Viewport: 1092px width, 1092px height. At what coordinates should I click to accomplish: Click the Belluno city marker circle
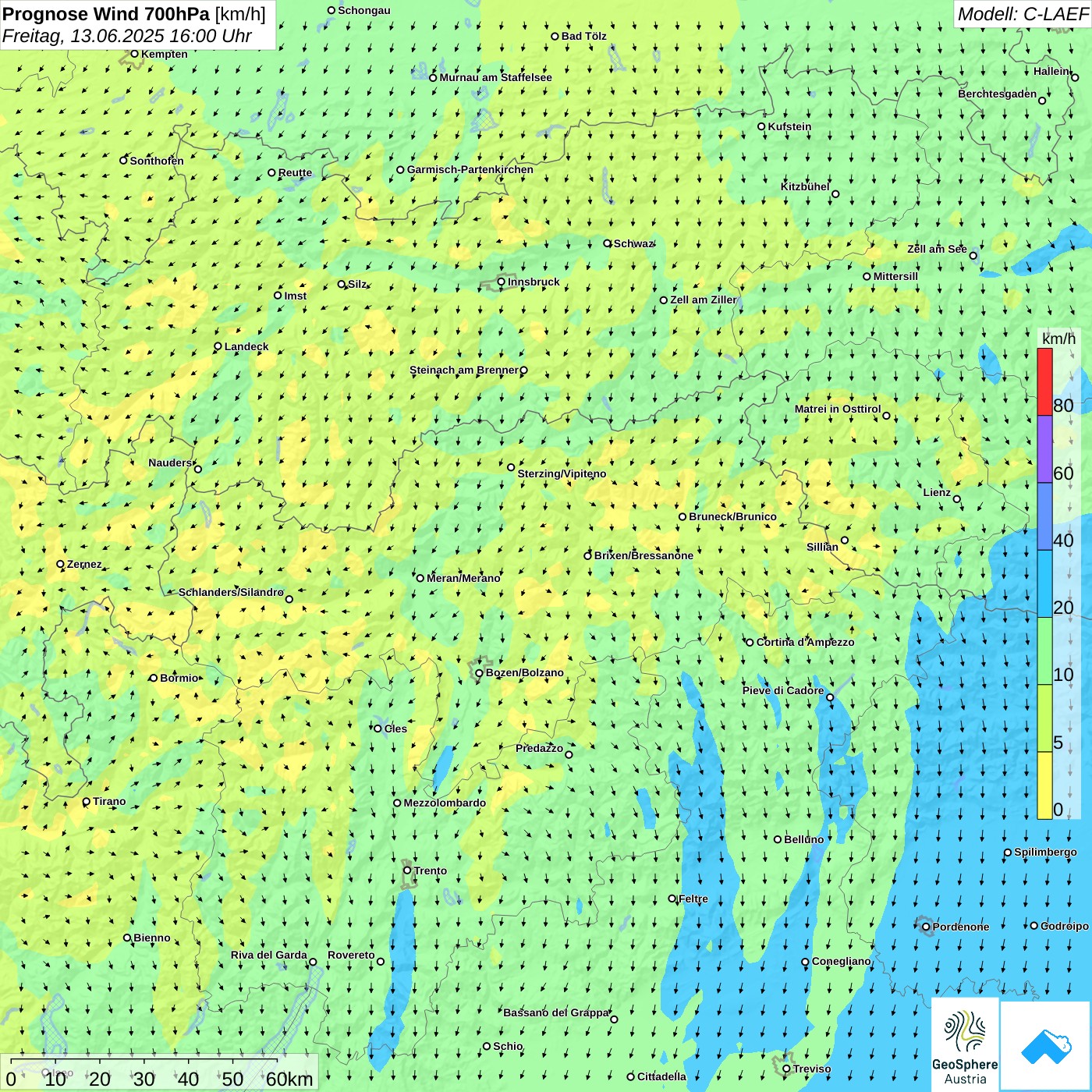(777, 839)
